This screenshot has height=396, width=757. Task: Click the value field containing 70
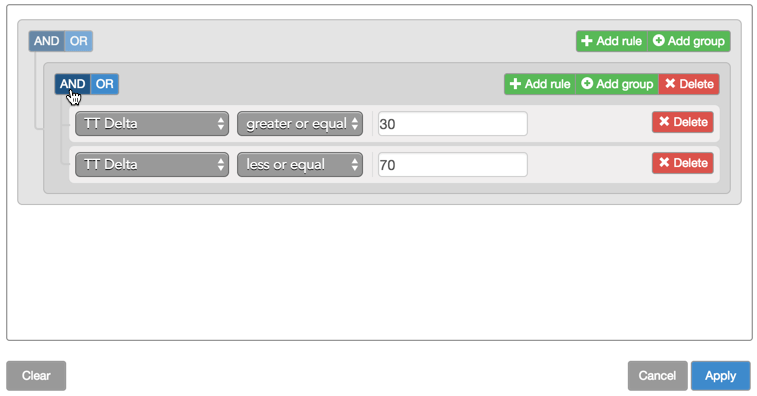pyautogui.click(x=452, y=165)
